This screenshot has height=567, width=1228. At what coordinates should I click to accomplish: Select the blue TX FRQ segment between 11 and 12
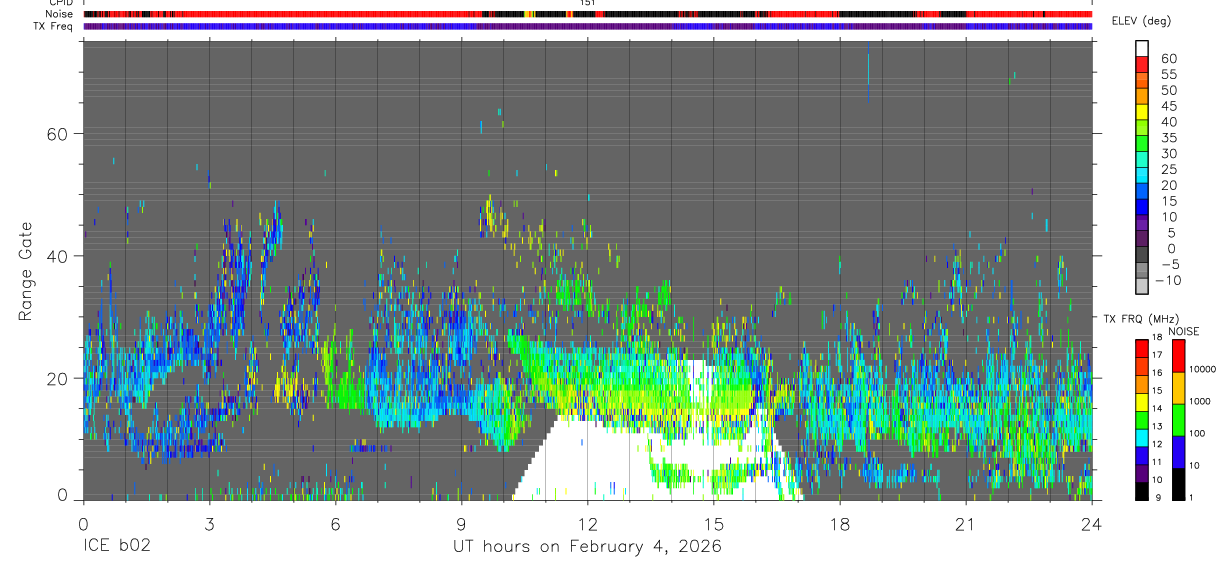[x=1141, y=454]
